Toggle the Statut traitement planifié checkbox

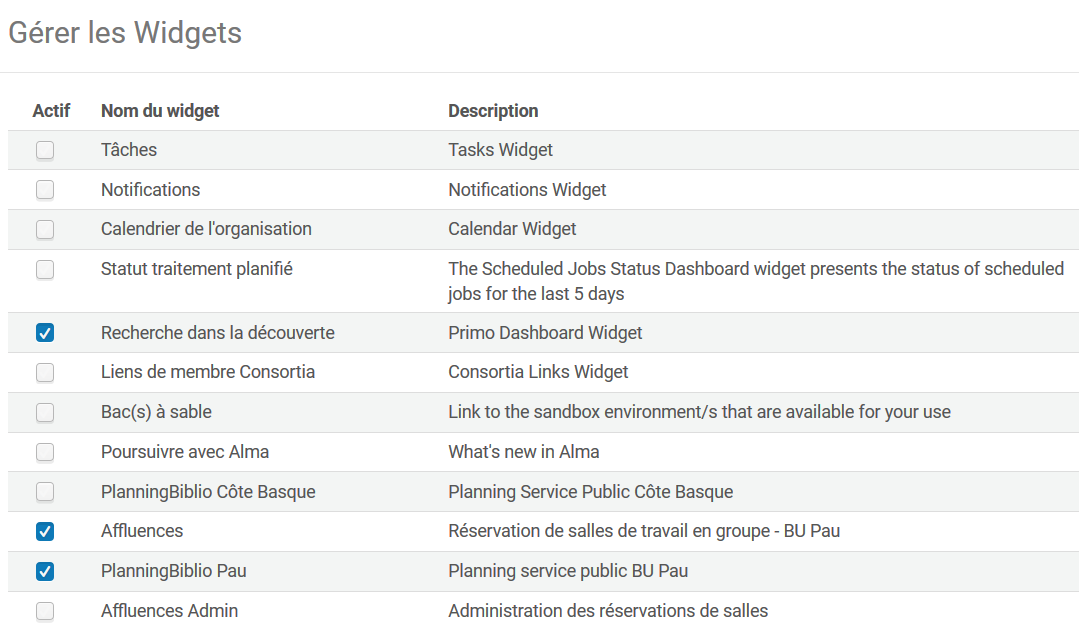click(x=45, y=270)
